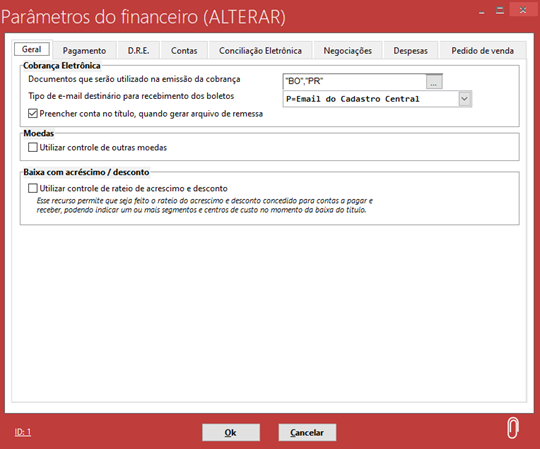Switch to the Pagamento tab
Screen dimensions: 540x449
pyautogui.click(x=84, y=51)
